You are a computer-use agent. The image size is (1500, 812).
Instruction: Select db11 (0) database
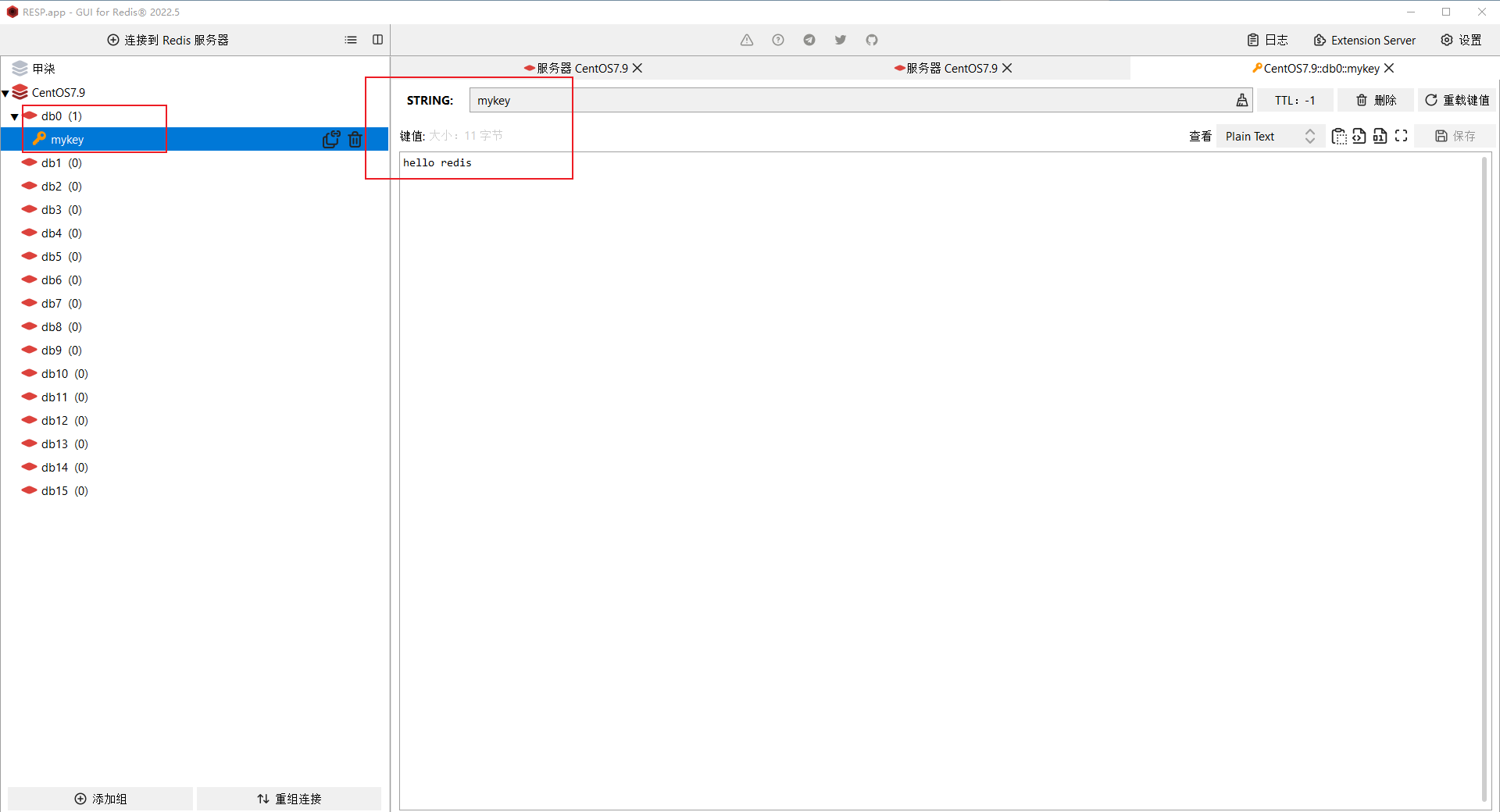click(x=65, y=397)
